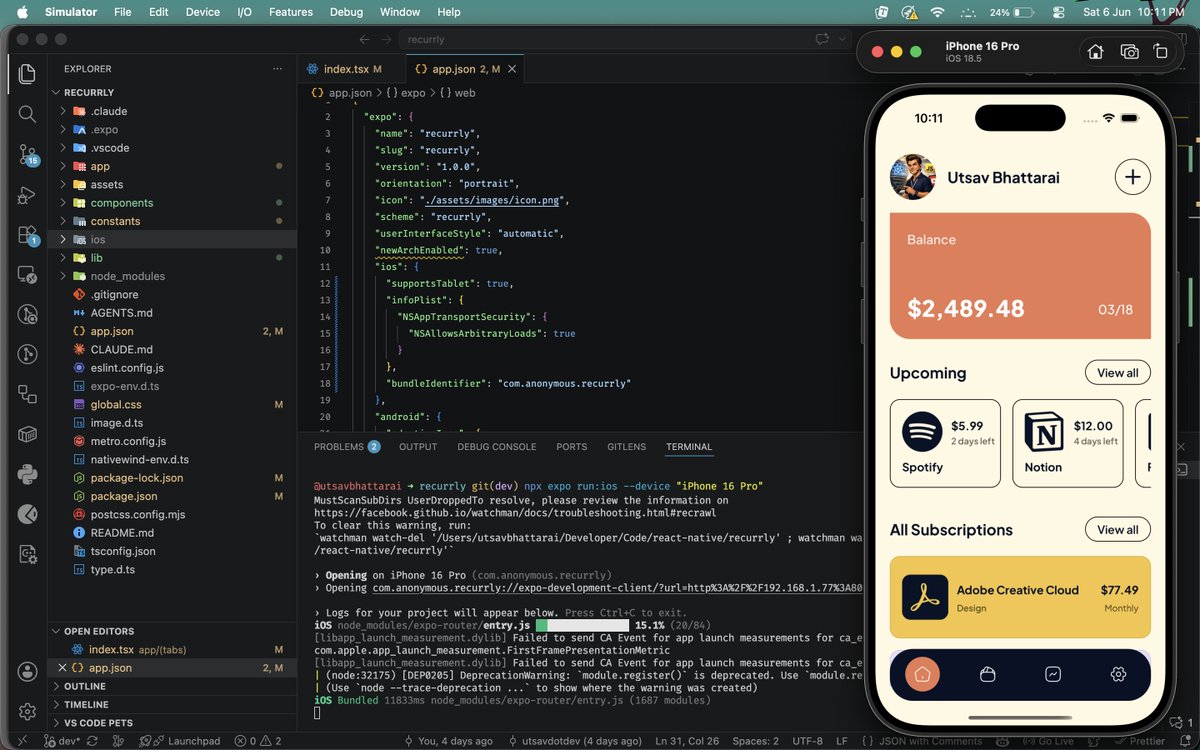The image size is (1200, 750).
Task: Tap the Adobe Creative Cloud icon
Action: (924, 597)
